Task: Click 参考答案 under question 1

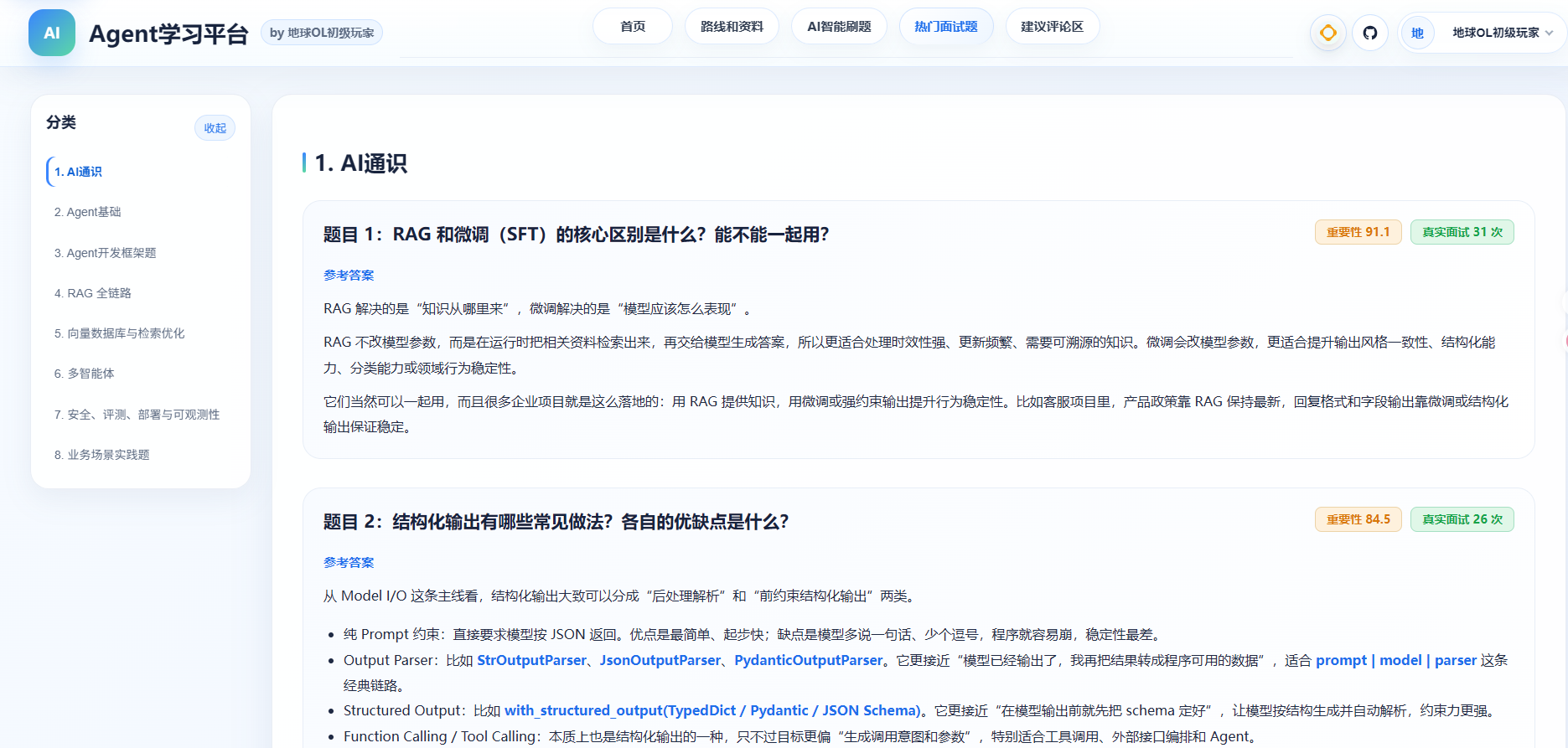Action: point(349,276)
